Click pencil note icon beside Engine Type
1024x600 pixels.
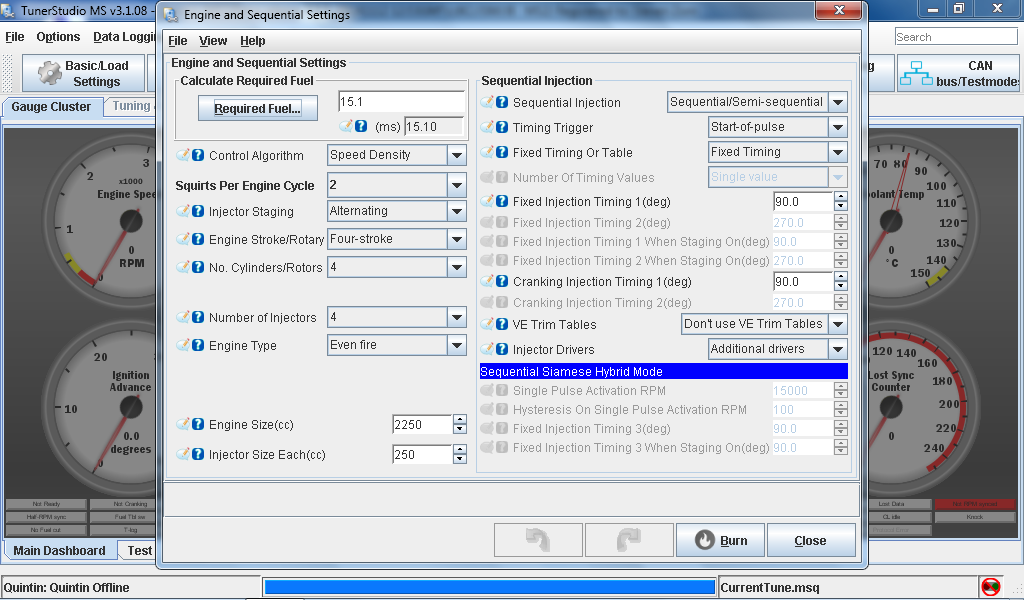pos(183,345)
